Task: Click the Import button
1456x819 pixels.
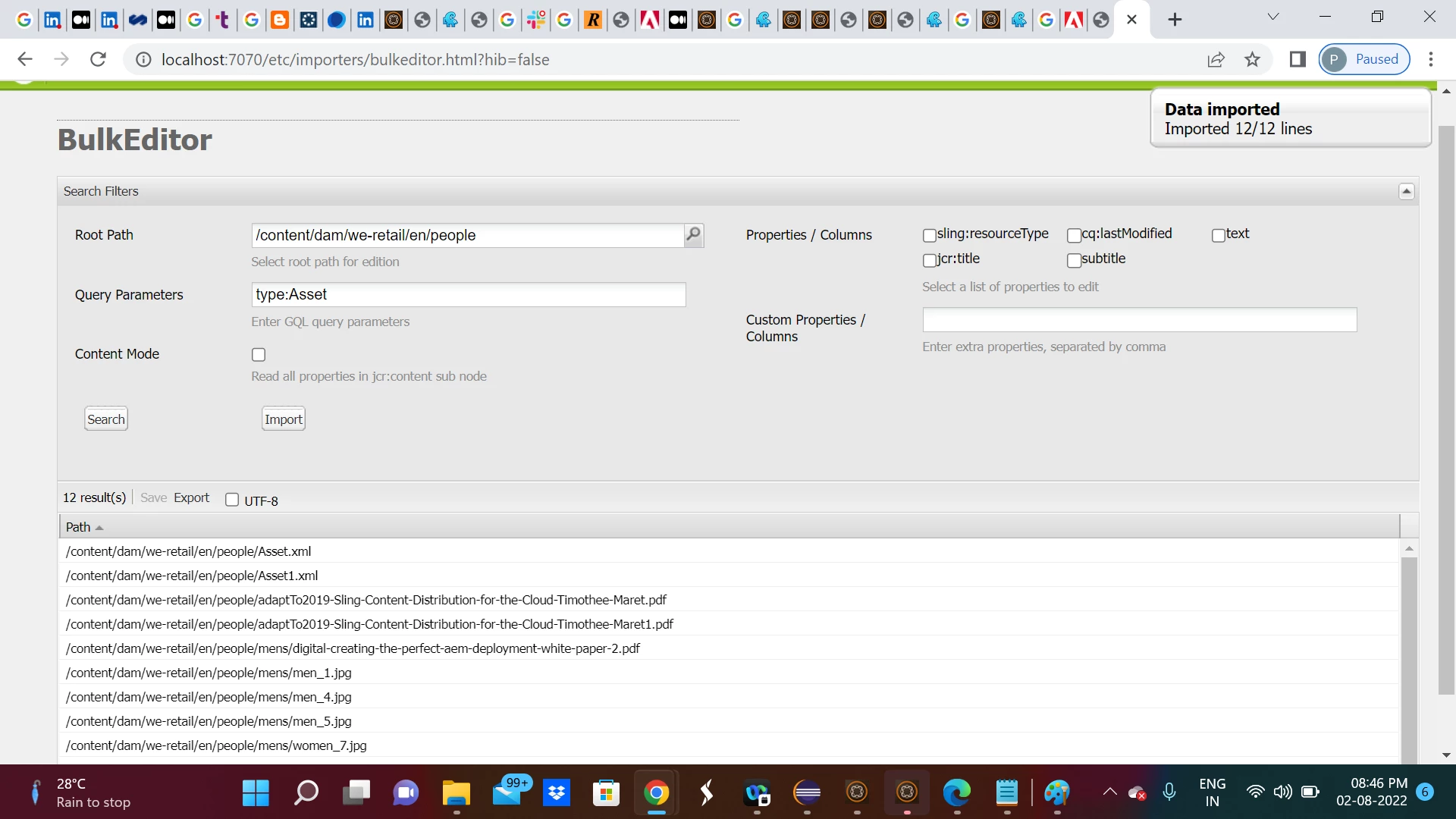Action: click(x=284, y=419)
